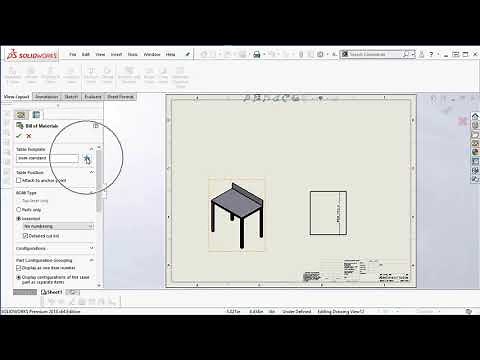Select the isometric table drawing view
480x360 pixels.
237,214
